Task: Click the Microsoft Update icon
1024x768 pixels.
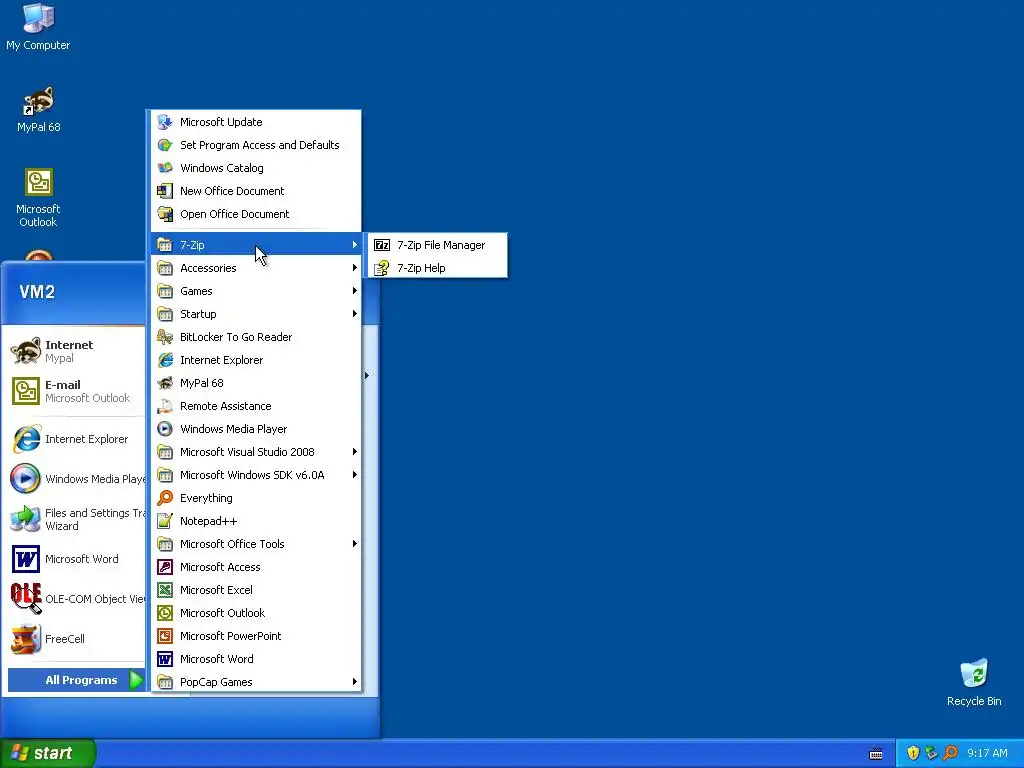Action: (165, 122)
